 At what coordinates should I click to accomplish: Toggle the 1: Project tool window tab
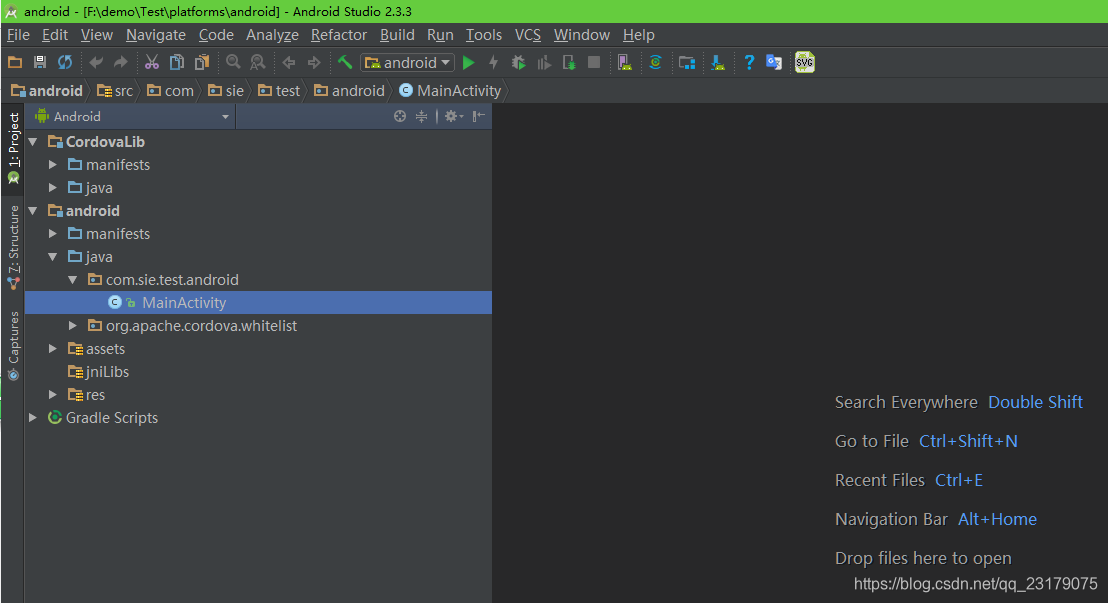(13, 148)
